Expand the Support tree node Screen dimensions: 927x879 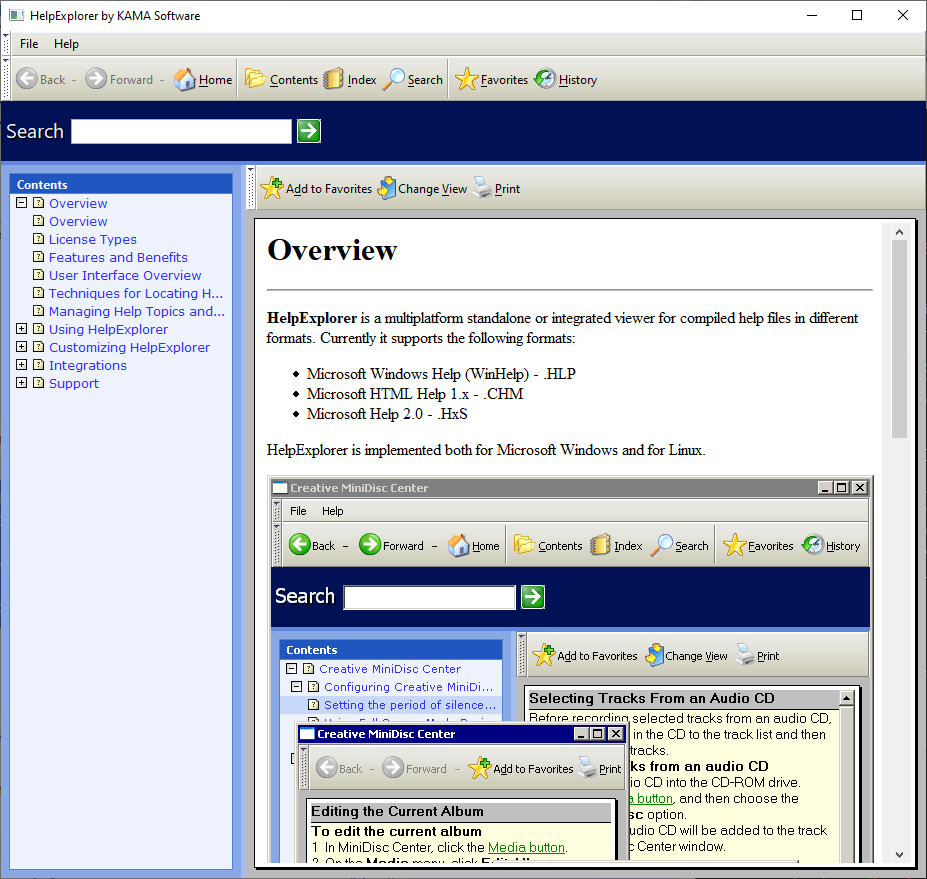click(21, 382)
